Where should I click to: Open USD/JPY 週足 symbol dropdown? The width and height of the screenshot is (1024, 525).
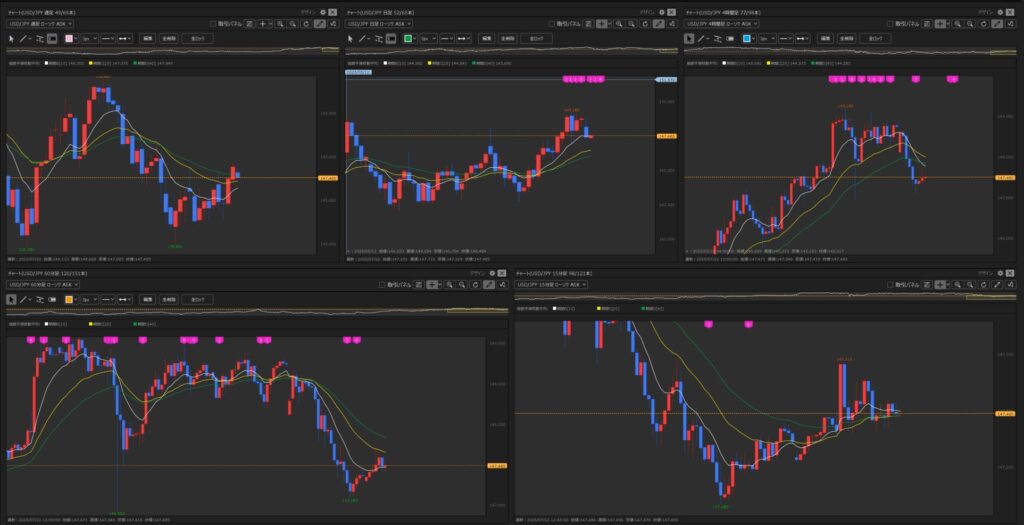coord(40,24)
